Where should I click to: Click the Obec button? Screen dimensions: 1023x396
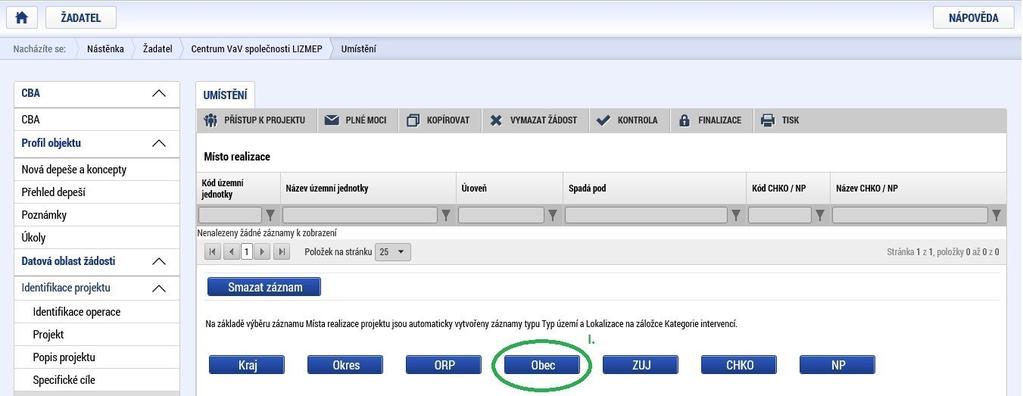tap(542, 365)
